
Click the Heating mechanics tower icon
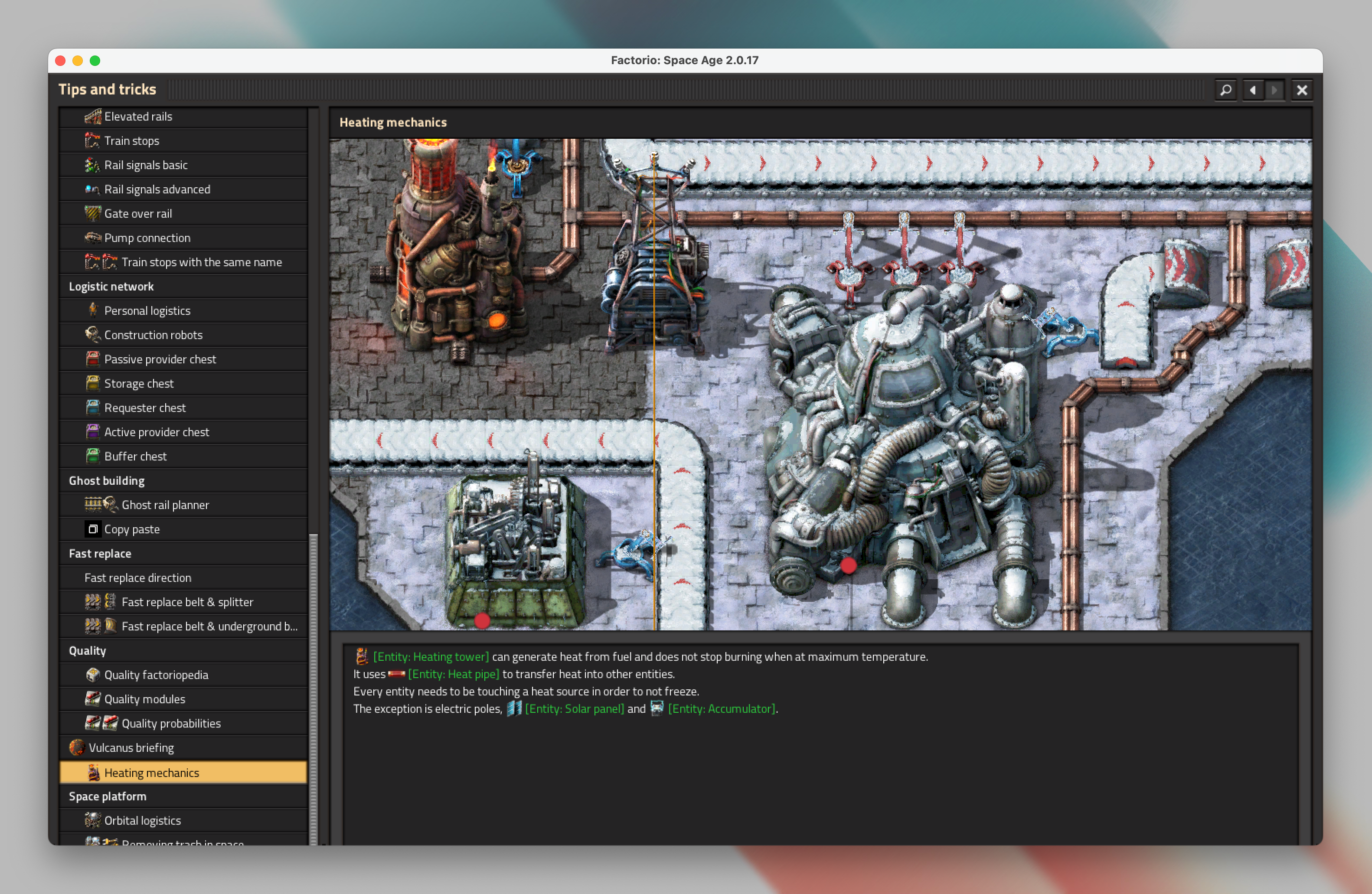(93, 772)
